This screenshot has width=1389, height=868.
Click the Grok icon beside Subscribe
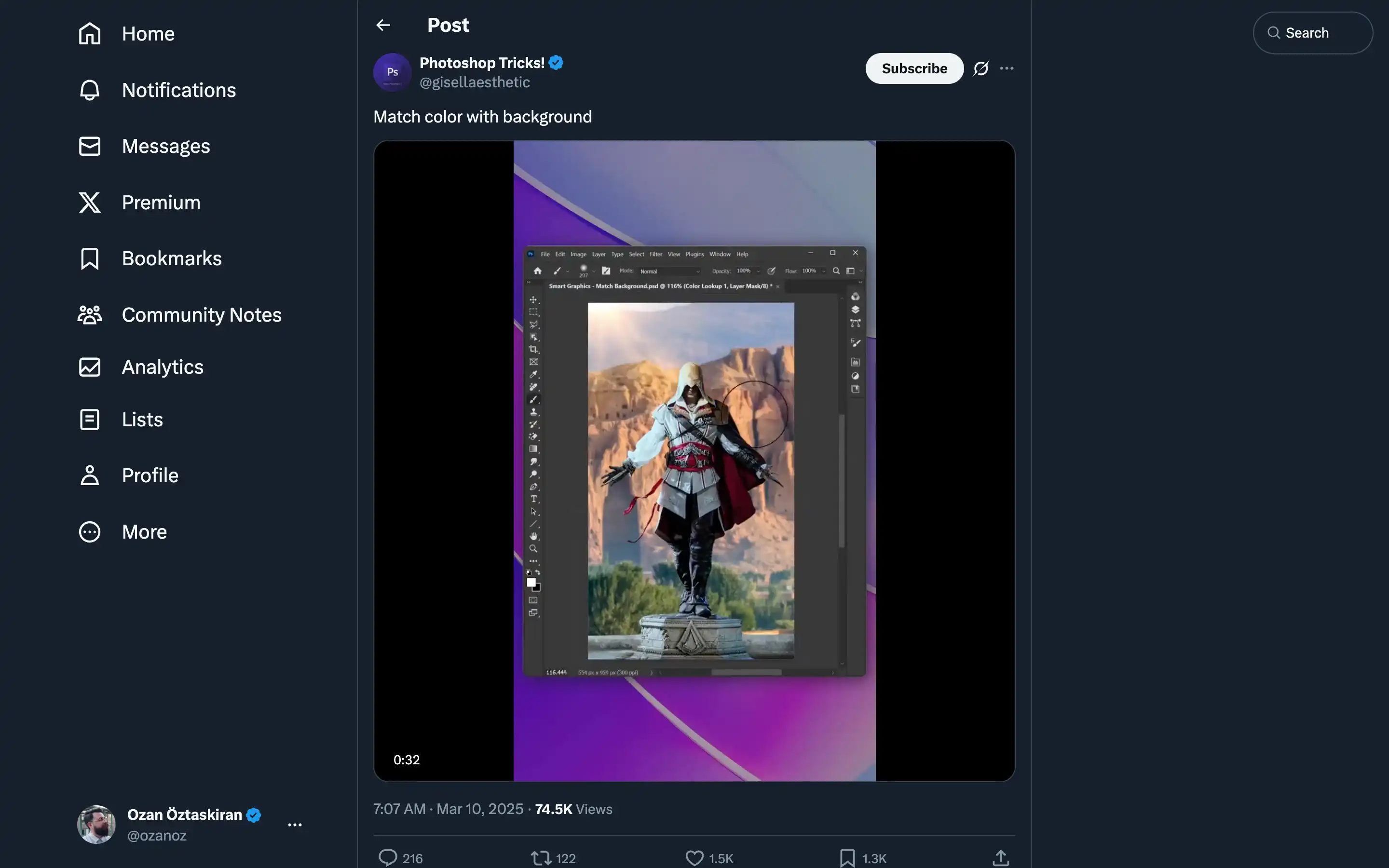(x=981, y=68)
